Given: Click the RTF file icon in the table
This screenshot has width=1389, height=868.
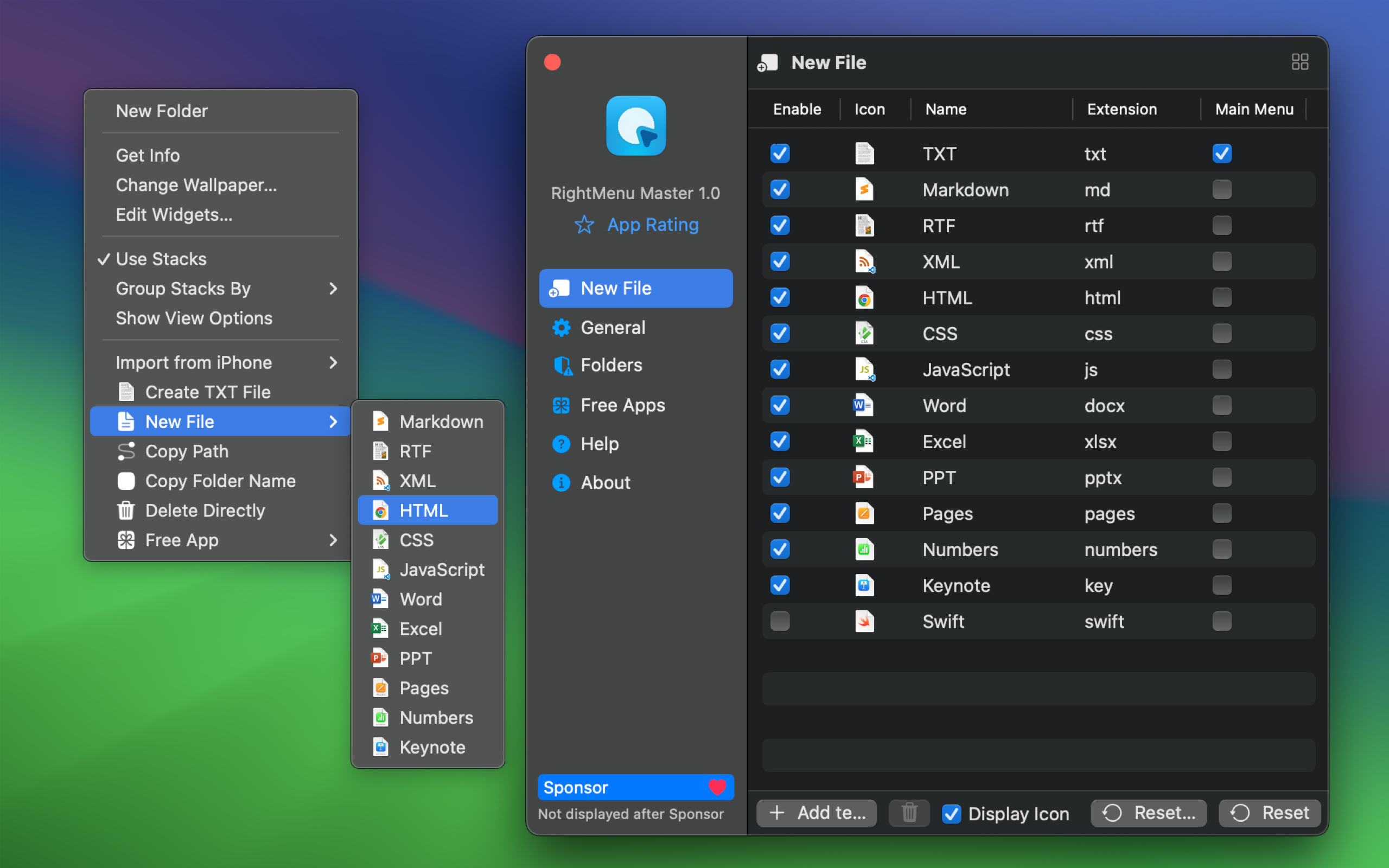Looking at the screenshot, I should pyautogui.click(x=864, y=226).
